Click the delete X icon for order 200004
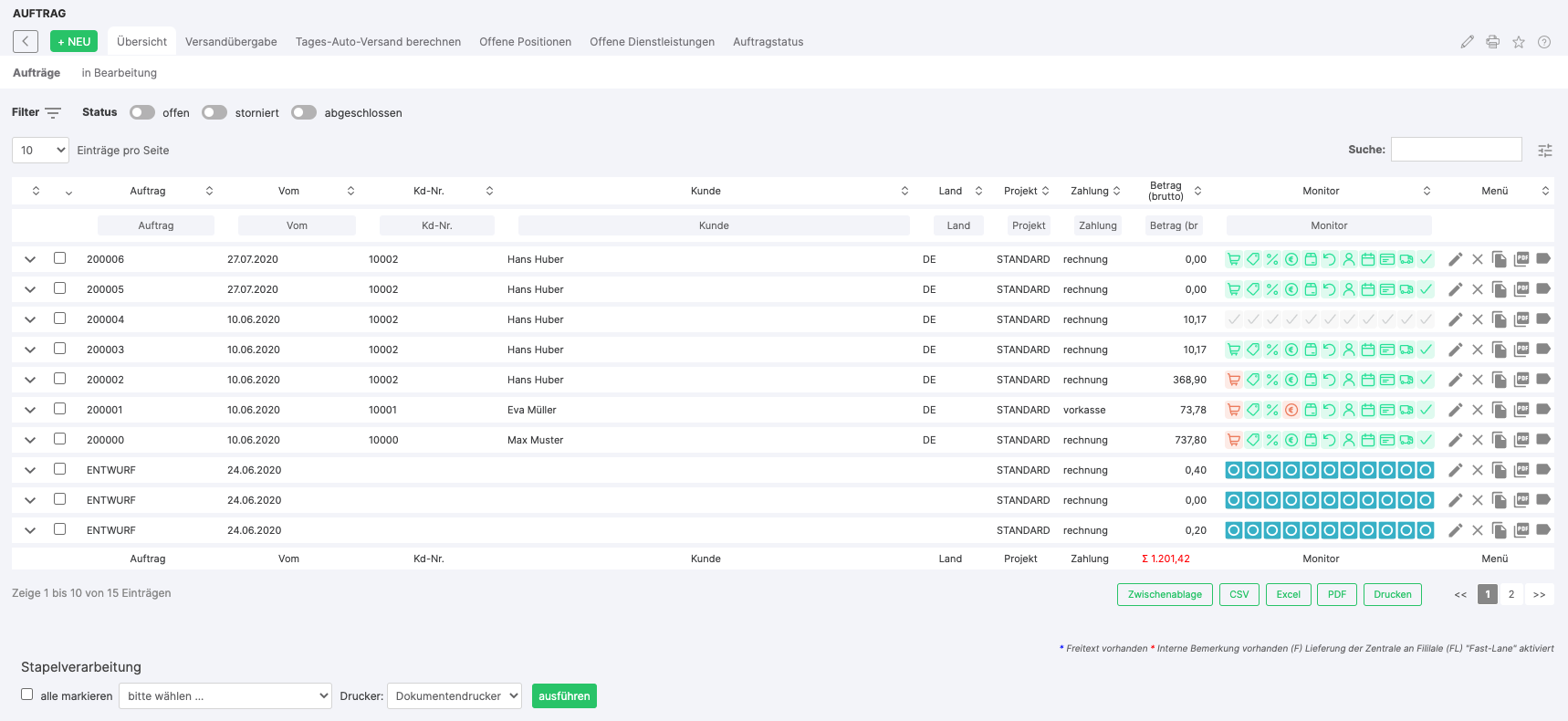The width and height of the screenshot is (1568, 721). click(x=1478, y=319)
